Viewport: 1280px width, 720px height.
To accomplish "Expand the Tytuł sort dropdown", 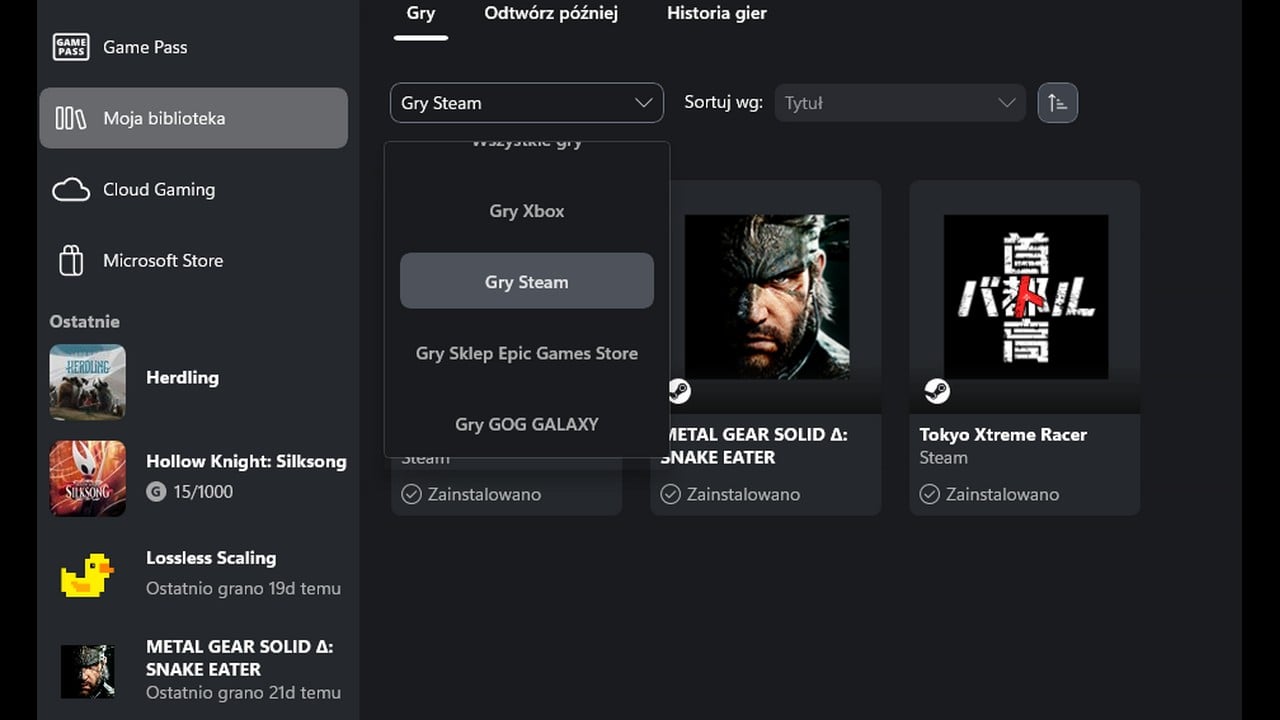I will click(900, 103).
